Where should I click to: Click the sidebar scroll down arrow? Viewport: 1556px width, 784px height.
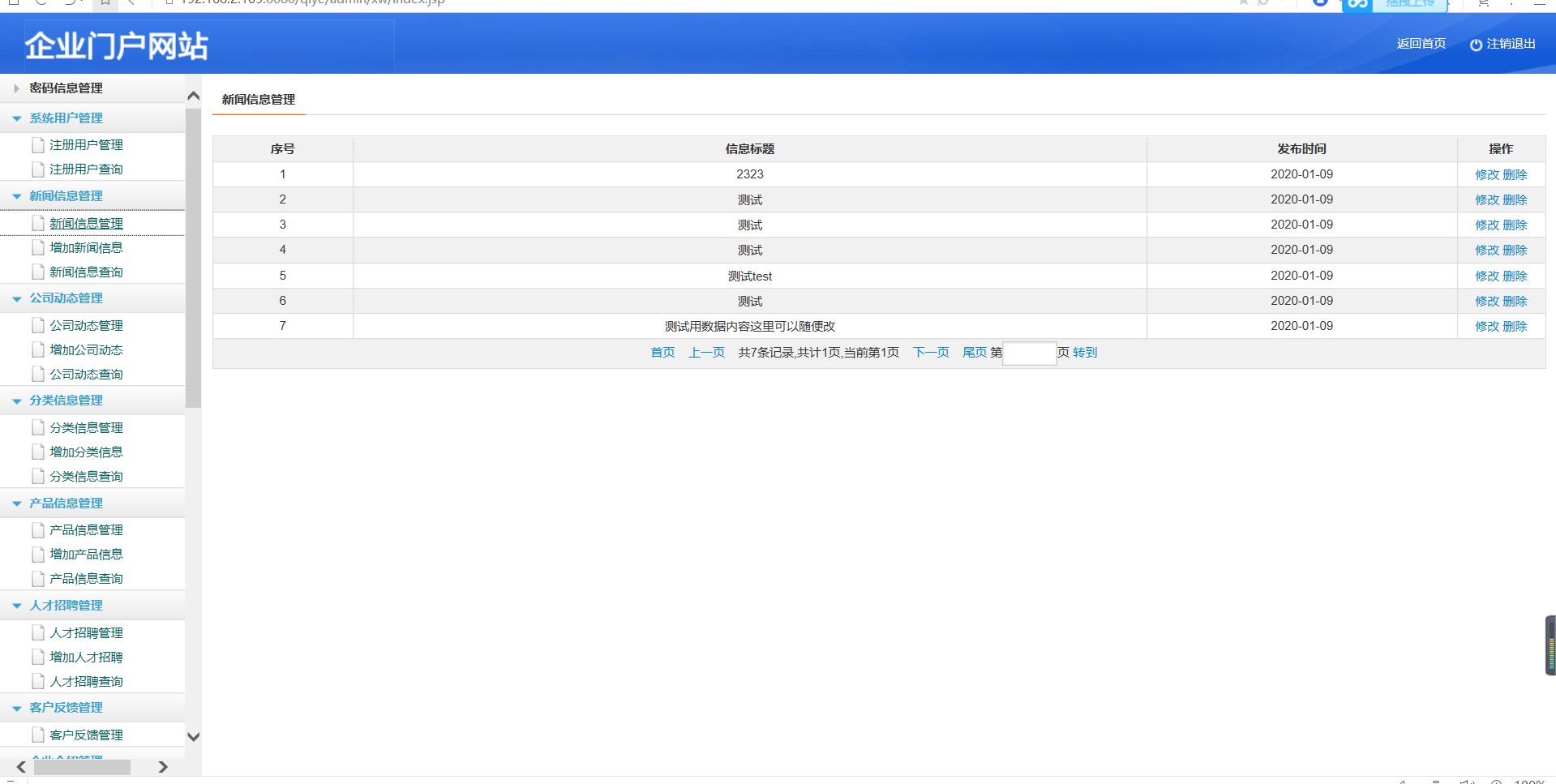193,737
